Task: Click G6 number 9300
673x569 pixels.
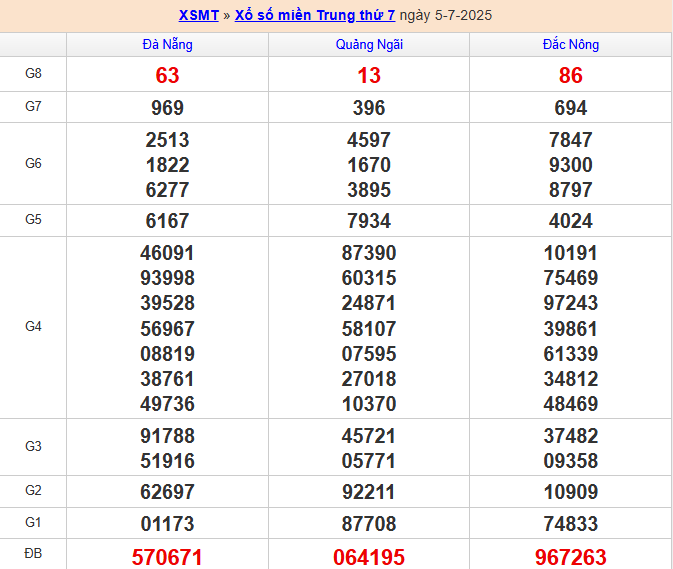Action: [571, 165]
